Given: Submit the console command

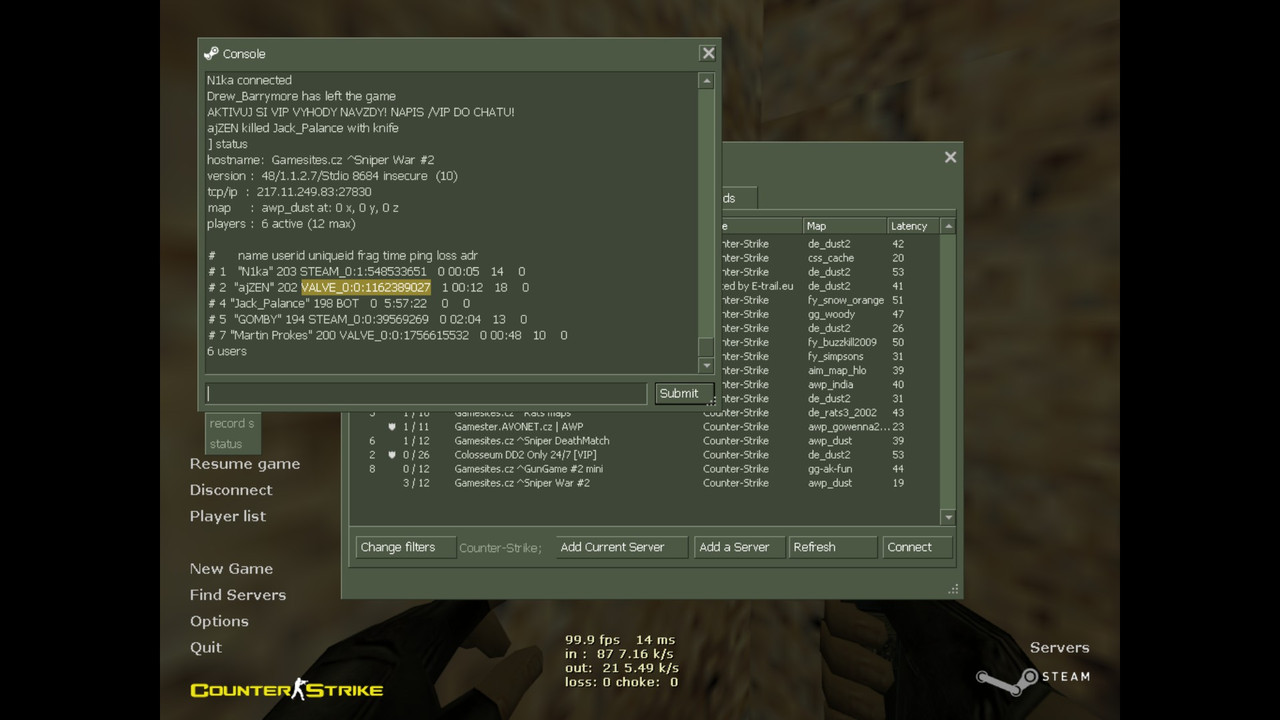Looking at the screenshot, I should (x=683, y=393).
